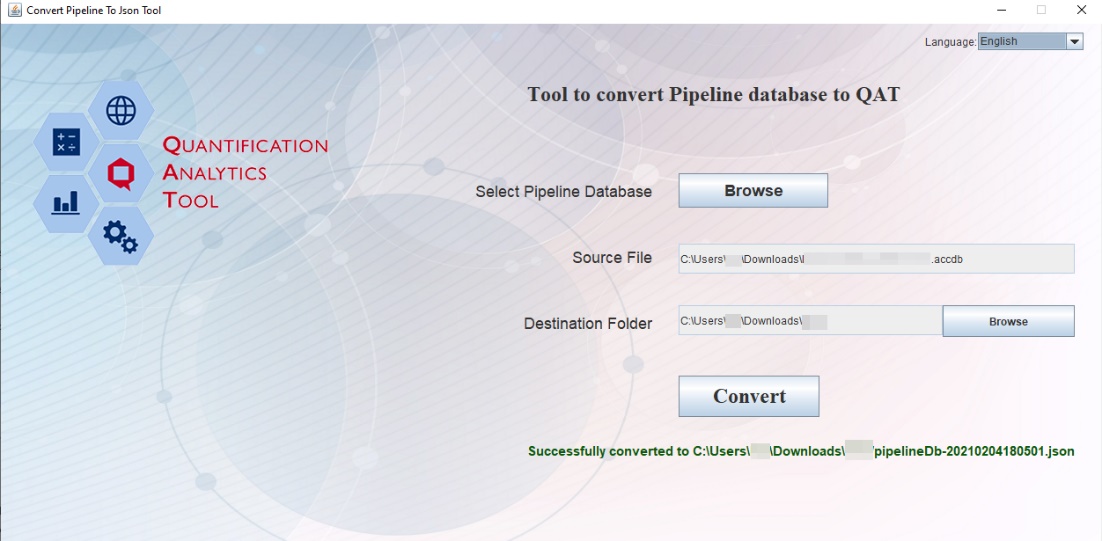The width and height of the screenshot is (1102, 541).
Task: Focus the Source File path field
Action: coord(876,259)
